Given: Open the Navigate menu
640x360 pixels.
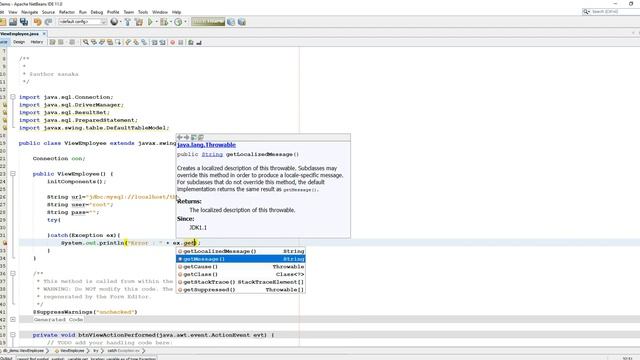Looking at the screenshot, I should point(29,12).
